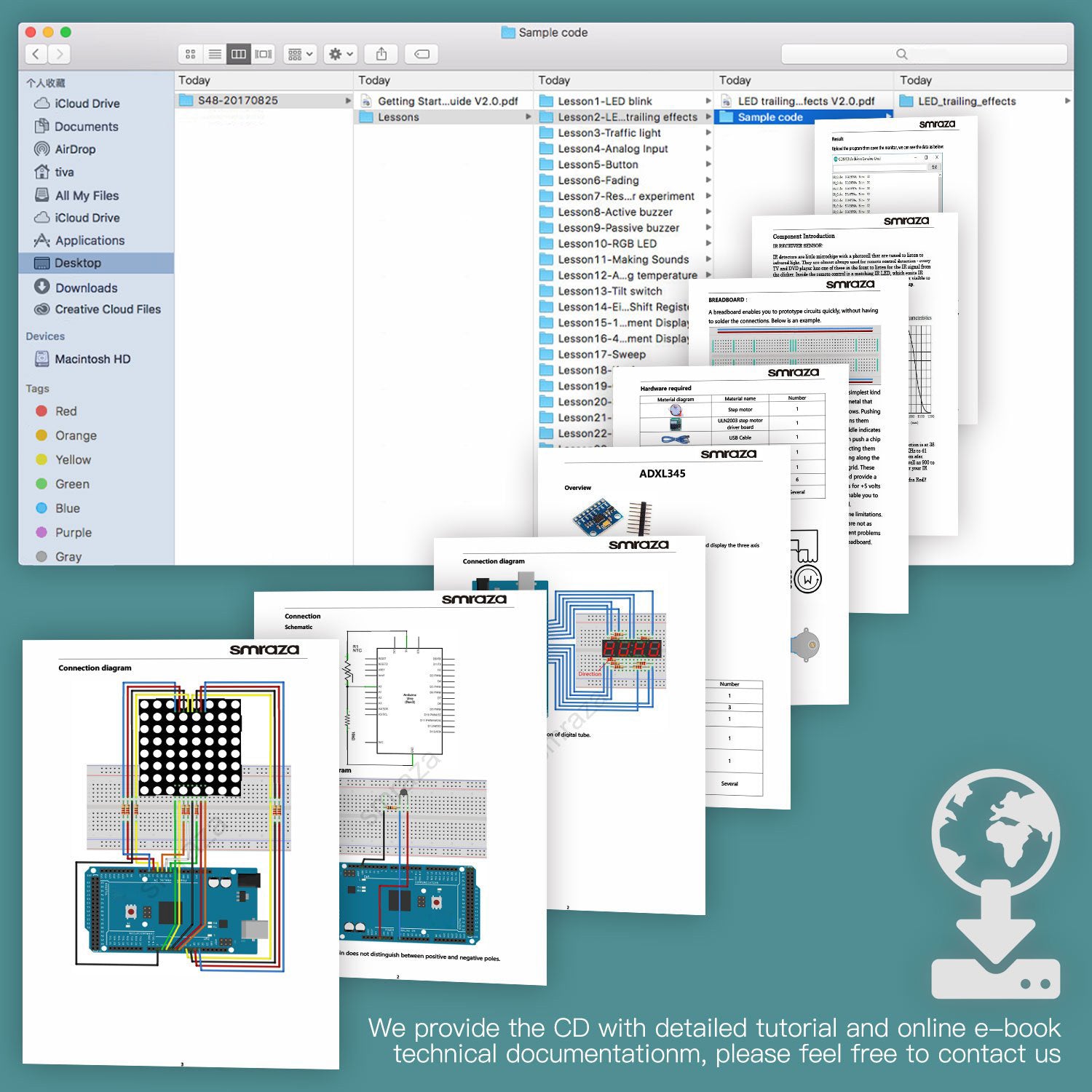The width and height of the screenshot is (1092, 1092).
Task: Filter by the Gray tag
Action: pos(58,556)
